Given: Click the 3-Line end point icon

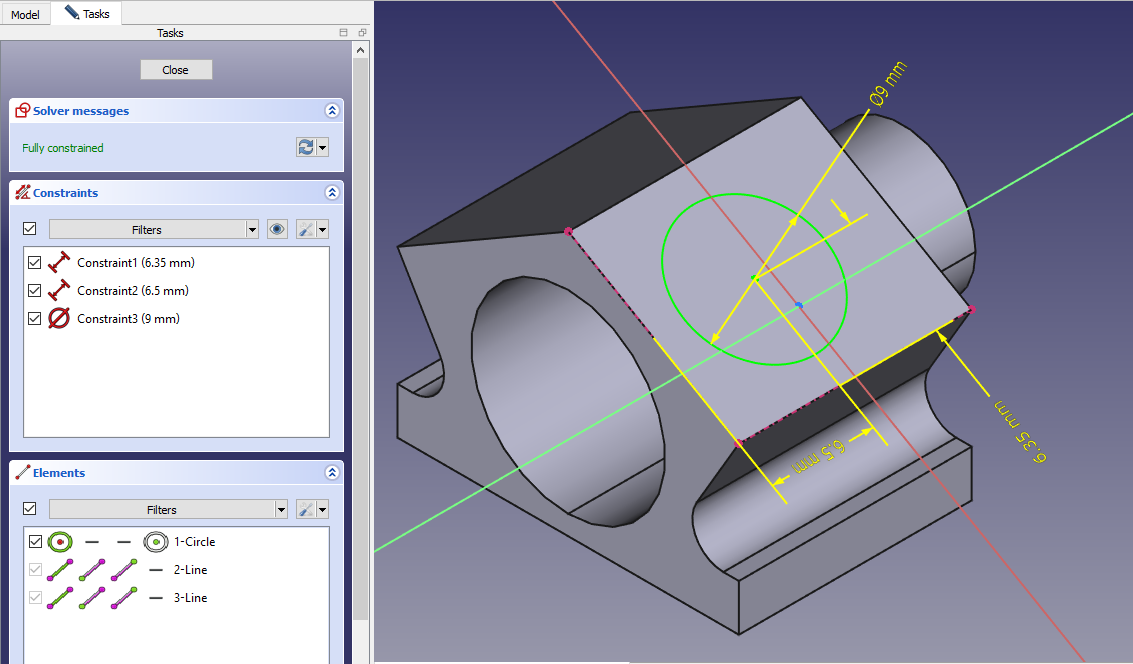Looking at the screenshot, I should click(124, 598).
